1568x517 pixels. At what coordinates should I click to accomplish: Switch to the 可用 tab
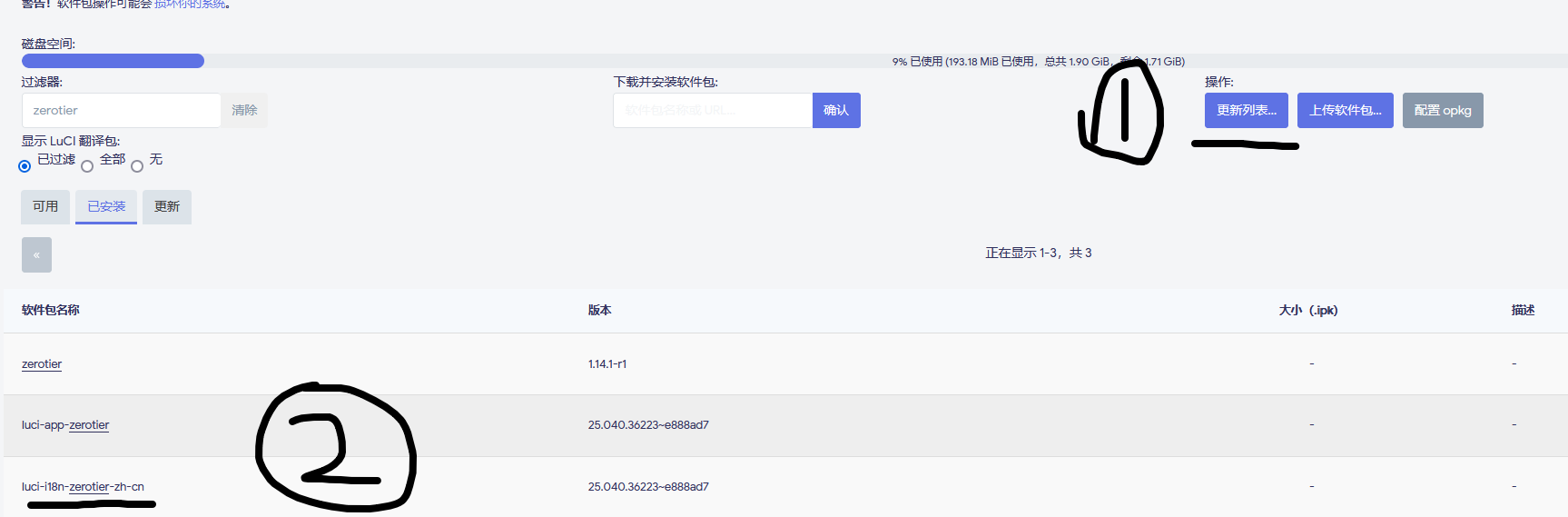coord(45,206)
